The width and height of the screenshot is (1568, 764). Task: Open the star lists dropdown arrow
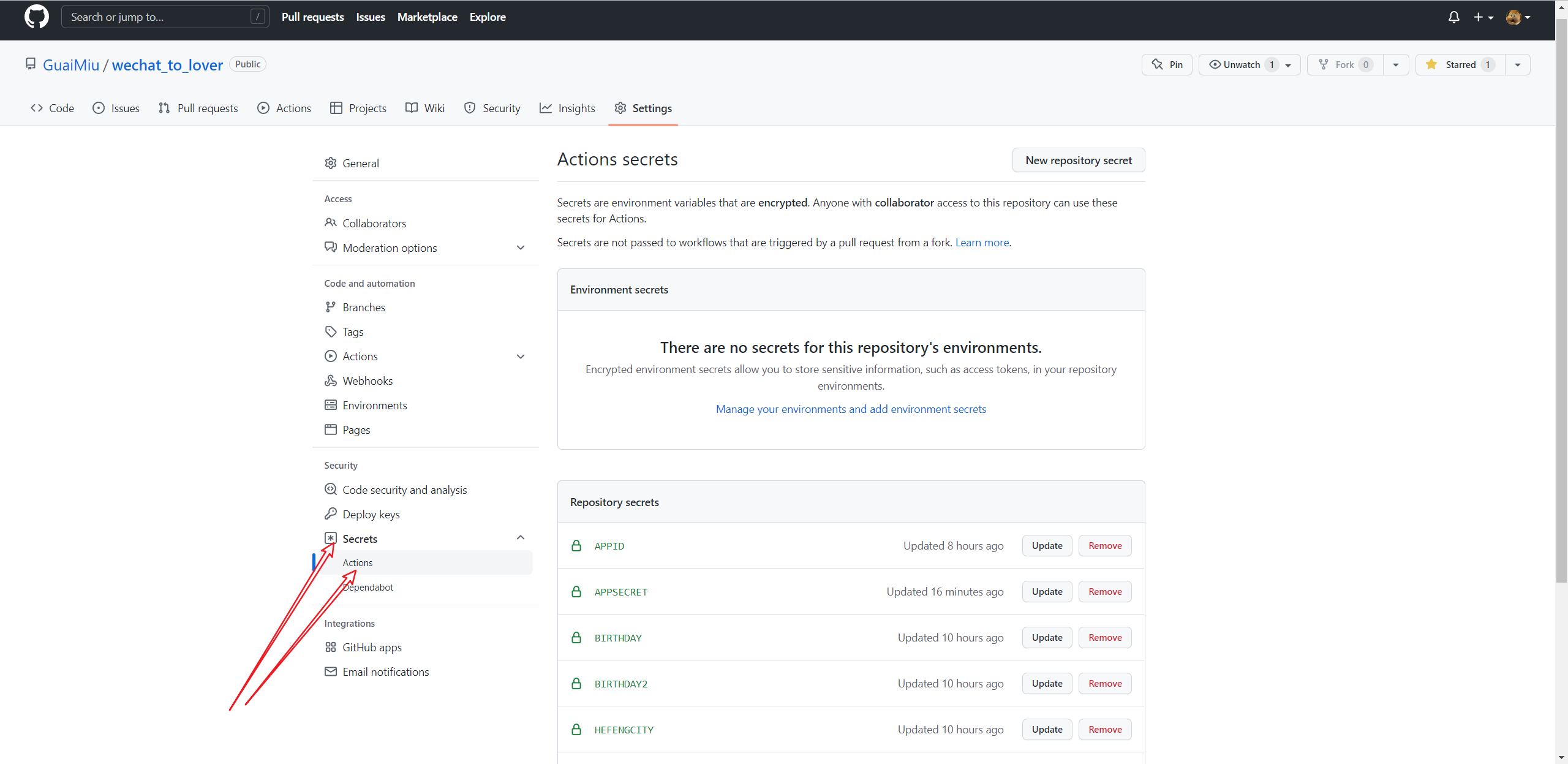(1518, 64)
